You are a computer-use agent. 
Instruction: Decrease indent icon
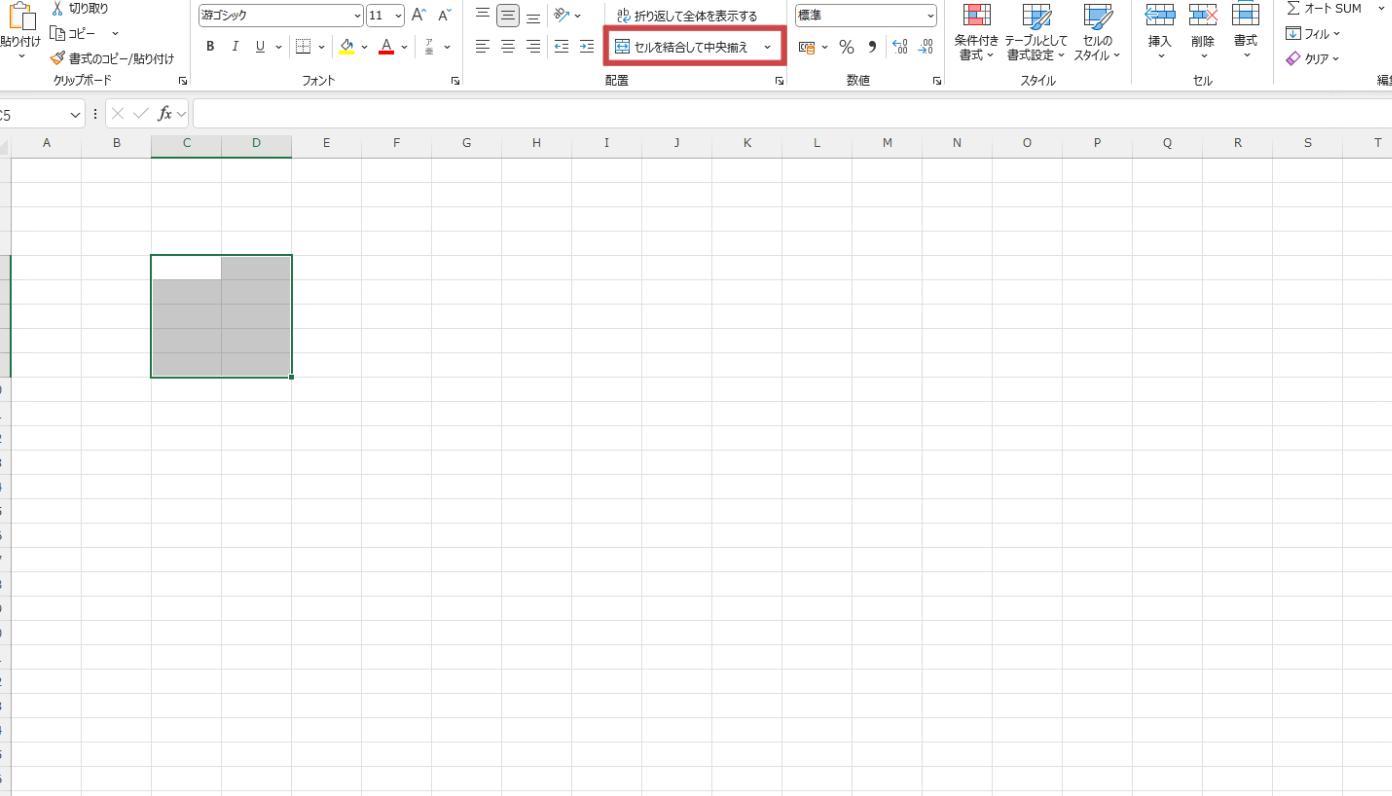pos(561,46)
